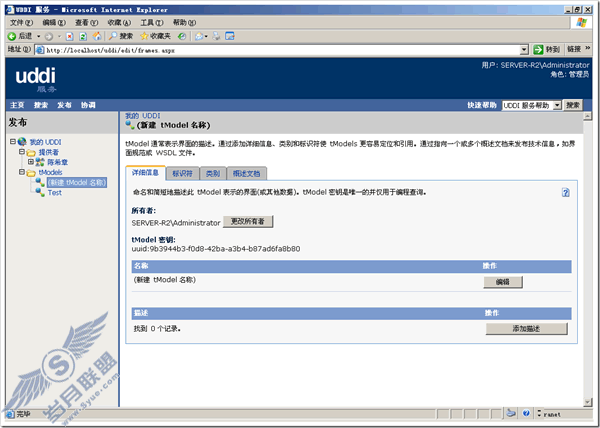The image size is (600, 428).
Task: Click the Print icon in toolbar
Action: (x=217, y=36)
